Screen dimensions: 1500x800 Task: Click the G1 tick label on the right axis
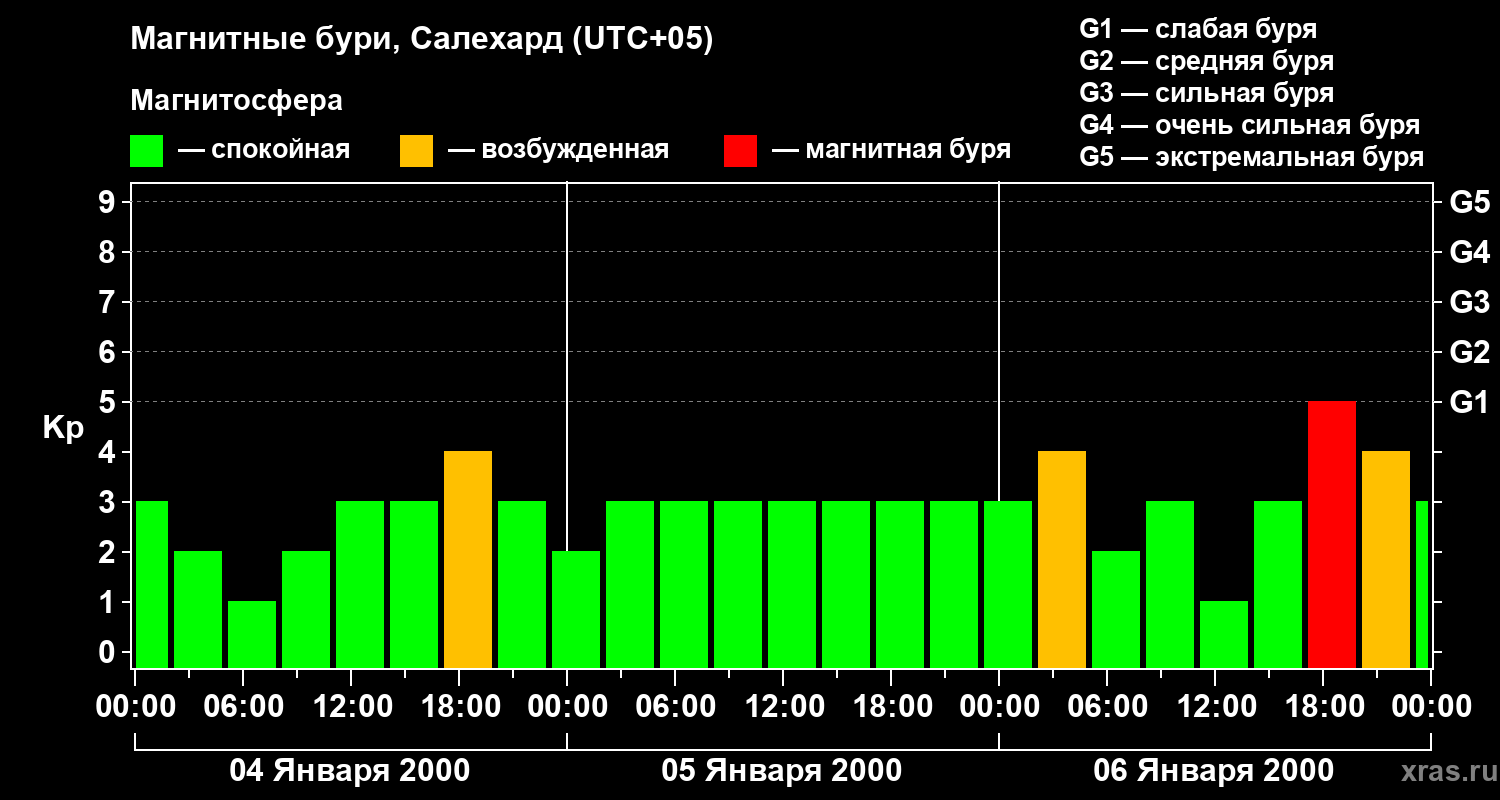[x=1469, y=402]
